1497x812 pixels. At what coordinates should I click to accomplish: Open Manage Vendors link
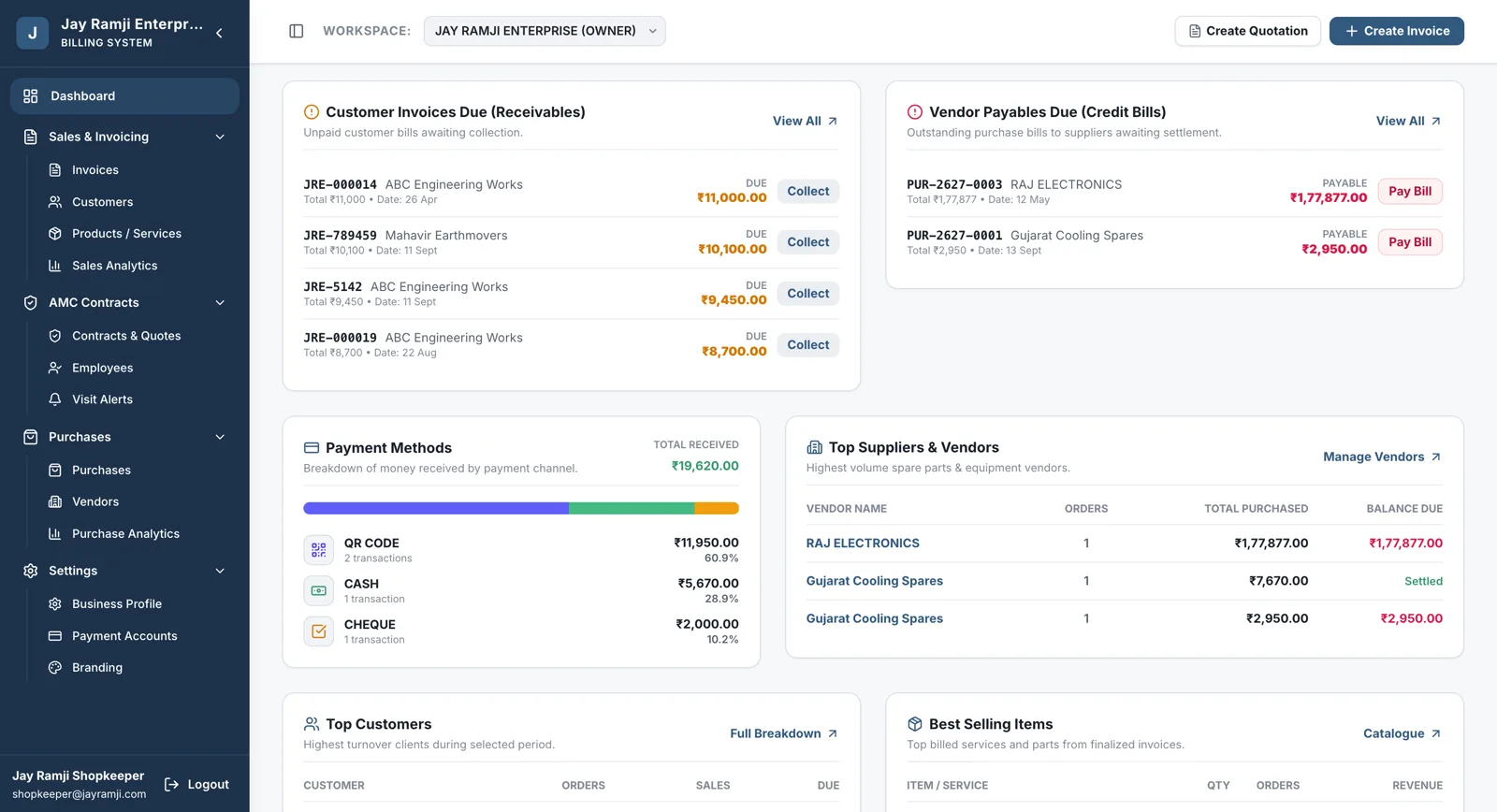(x=1382, y=457)
